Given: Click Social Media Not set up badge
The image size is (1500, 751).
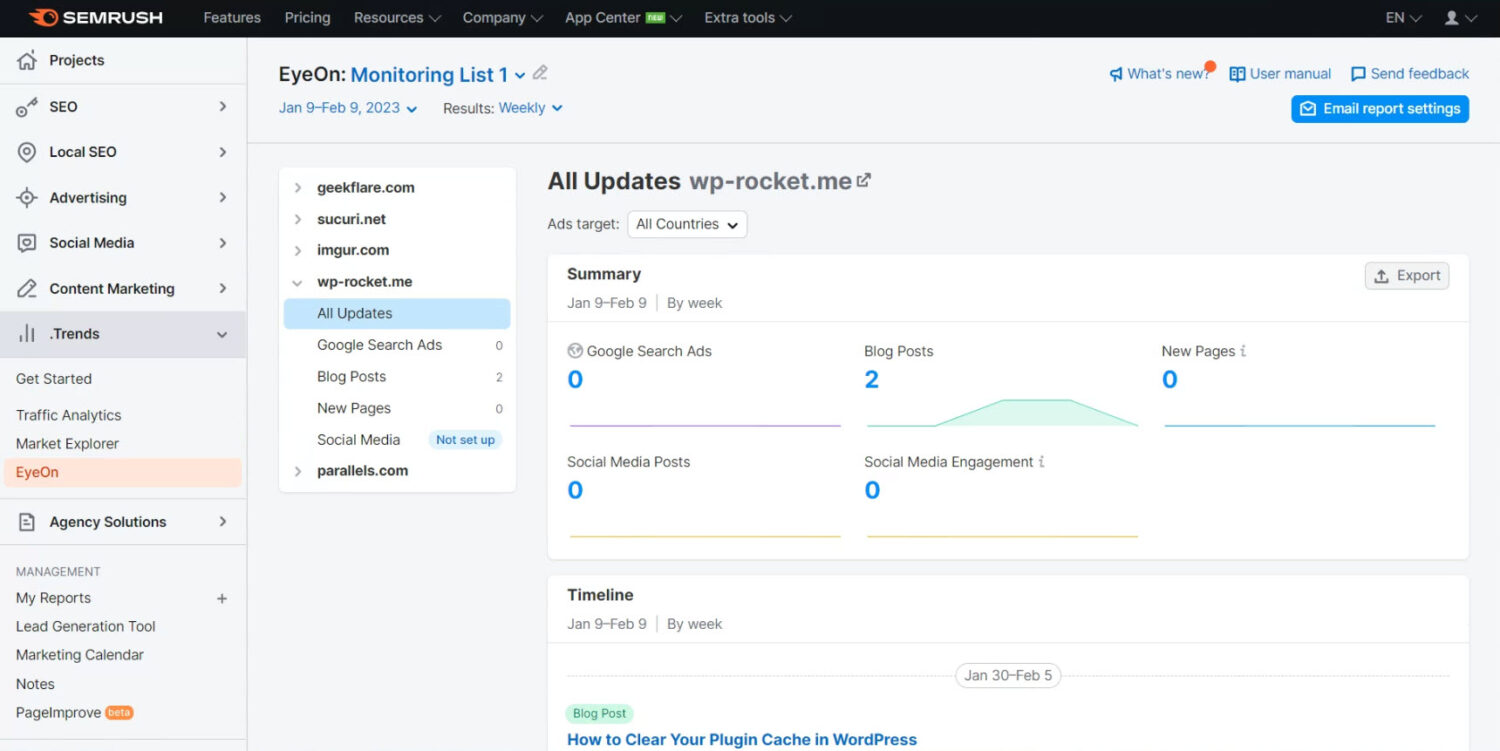Looking at the screenshot, I should click(465, 440).
